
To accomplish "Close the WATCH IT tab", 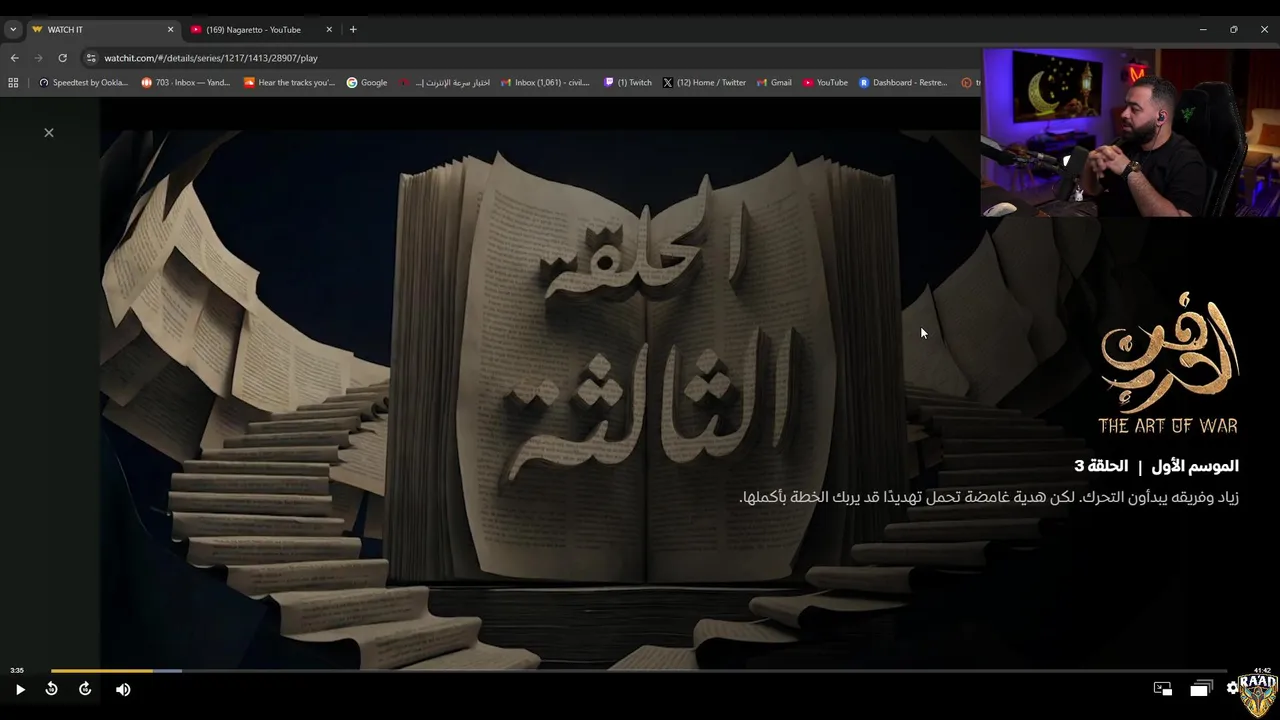I will (170, 30).
